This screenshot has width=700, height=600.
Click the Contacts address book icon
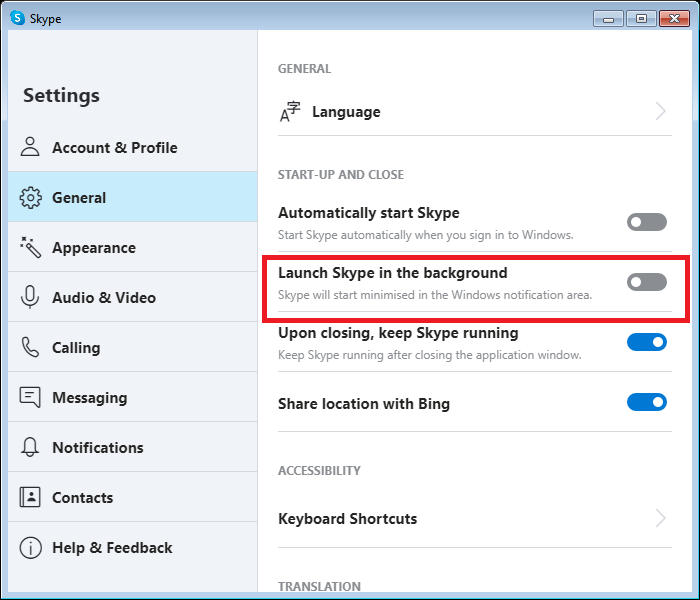(30, 497)
